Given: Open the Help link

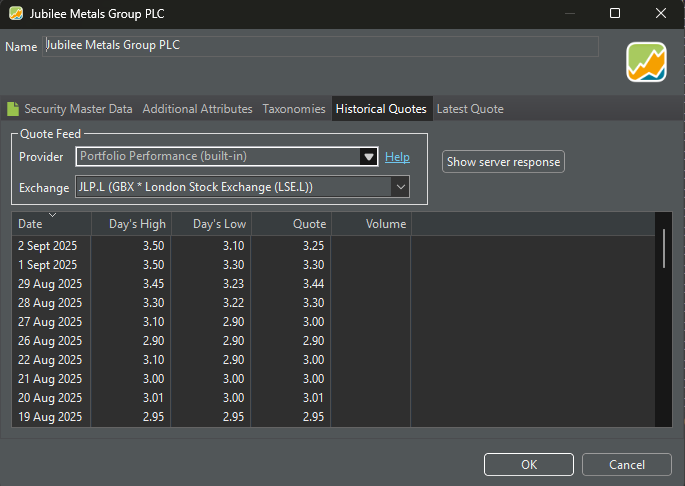Looking at the screenshot, I should [397, 157].
